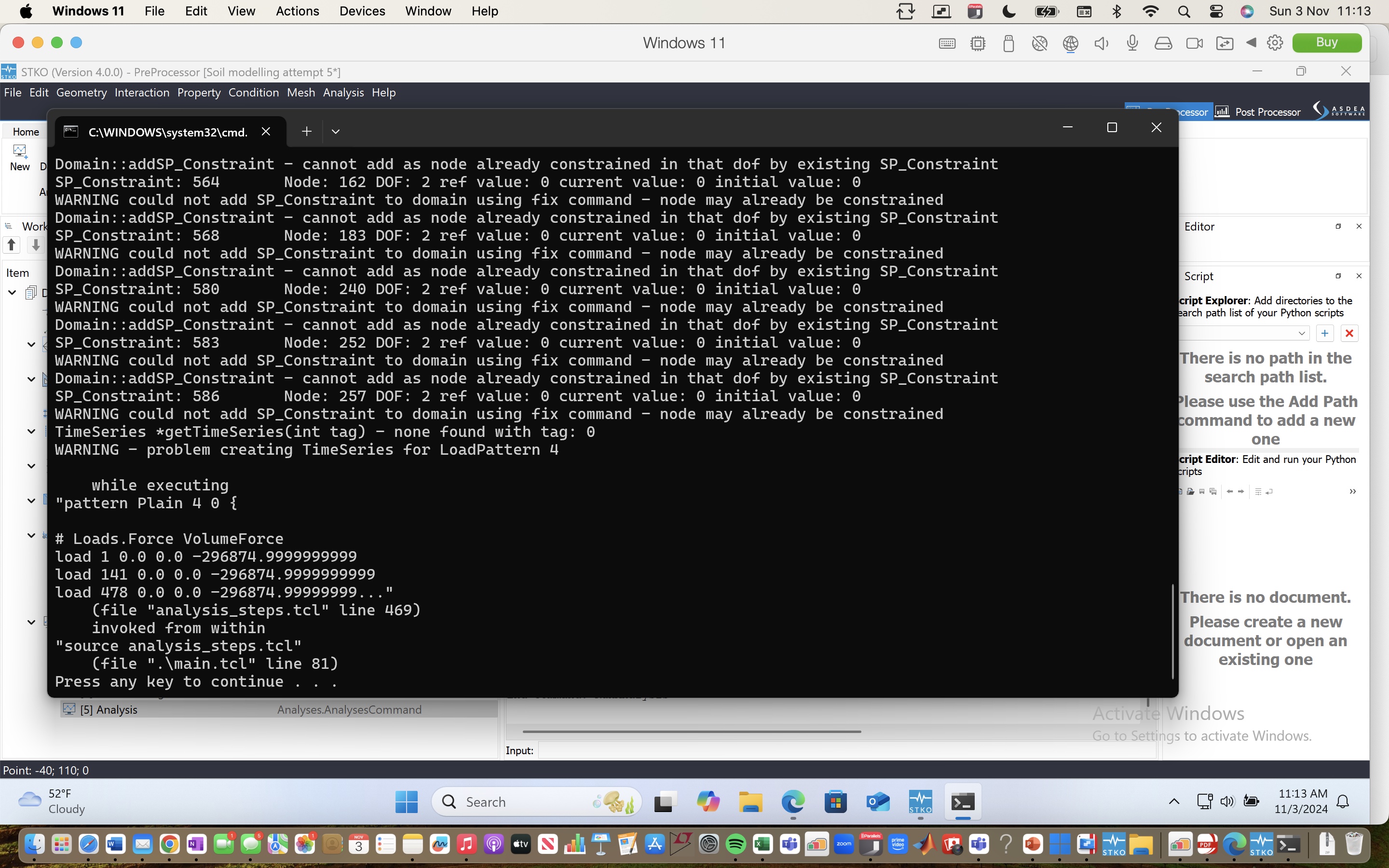Image resolution: width=1389 pixels, height=868 pixels.
Task: Click the Parallels microphone icon
Action: pyautogui.click(x=1132, y=43)
